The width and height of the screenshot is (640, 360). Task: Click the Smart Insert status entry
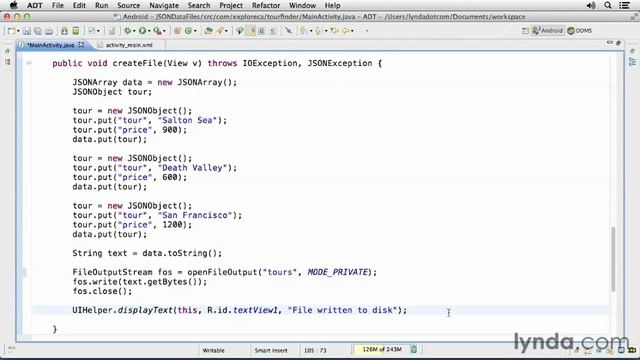pyautogui.click(x=271, y=350)
